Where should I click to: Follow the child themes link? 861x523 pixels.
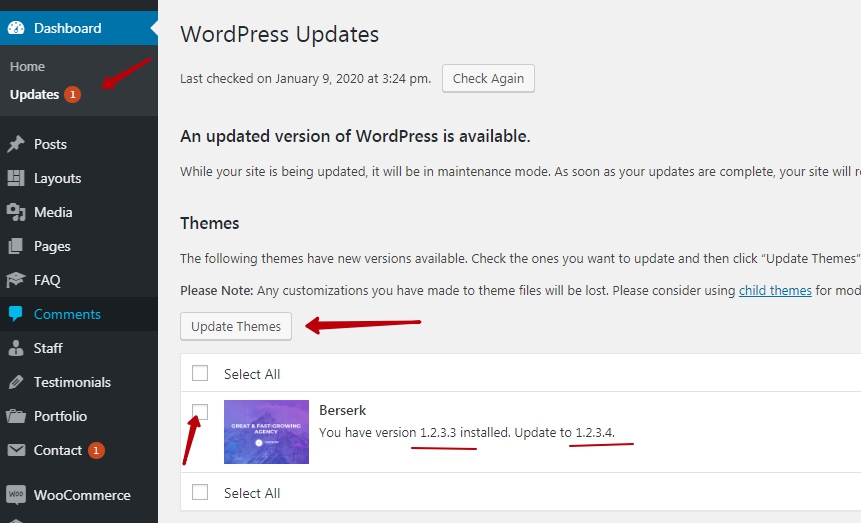click(x=775, y=291)
